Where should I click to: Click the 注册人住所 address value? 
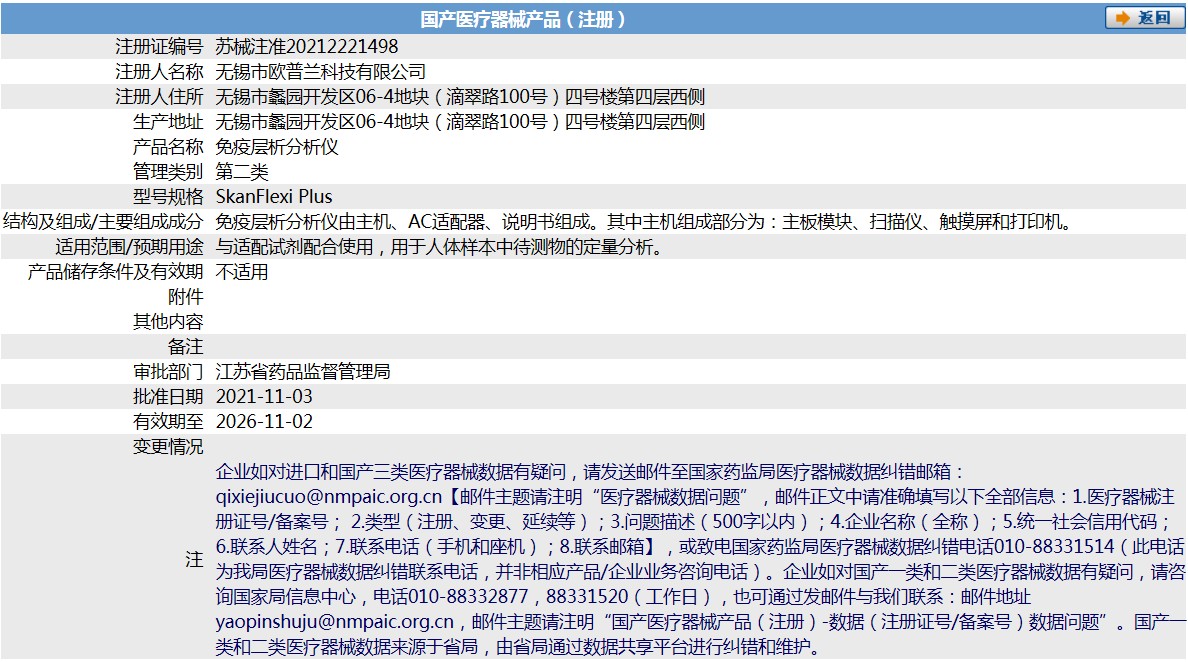[x=460, y=97]
